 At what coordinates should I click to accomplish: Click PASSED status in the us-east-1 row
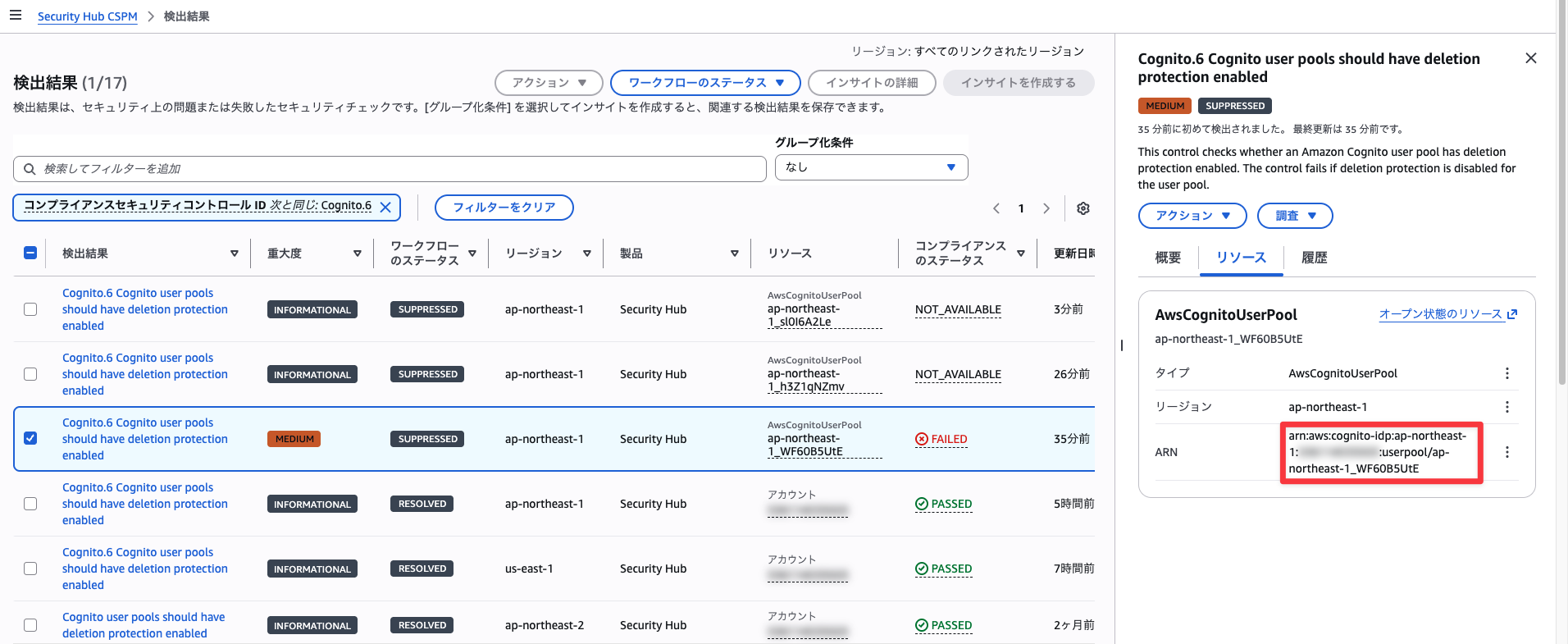point(944,569)
